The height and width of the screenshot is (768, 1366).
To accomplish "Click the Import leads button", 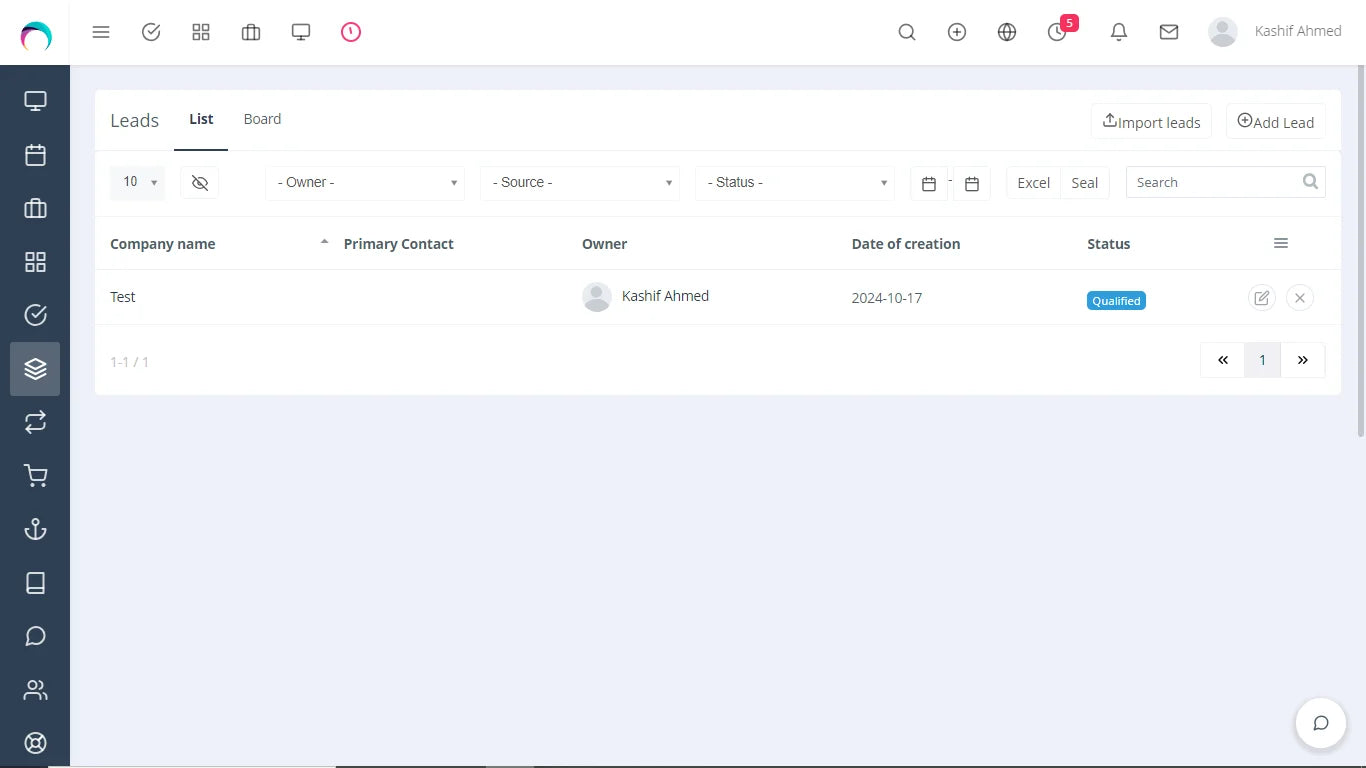I will click(1151, 122).
